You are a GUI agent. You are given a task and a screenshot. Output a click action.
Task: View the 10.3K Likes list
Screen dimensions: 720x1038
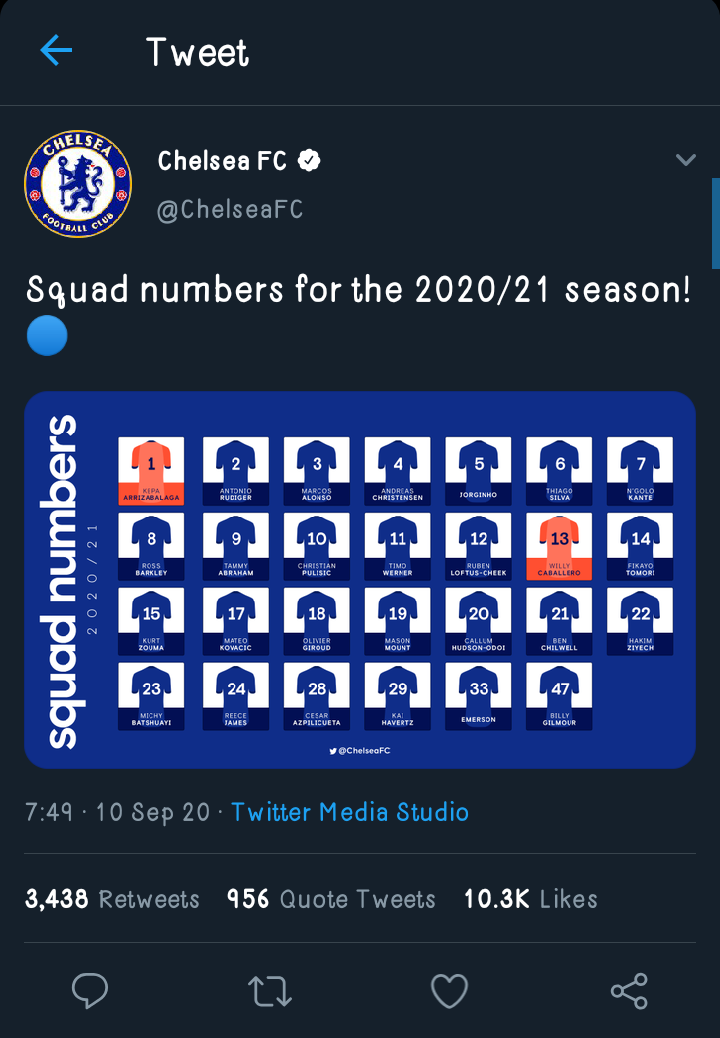530,899
